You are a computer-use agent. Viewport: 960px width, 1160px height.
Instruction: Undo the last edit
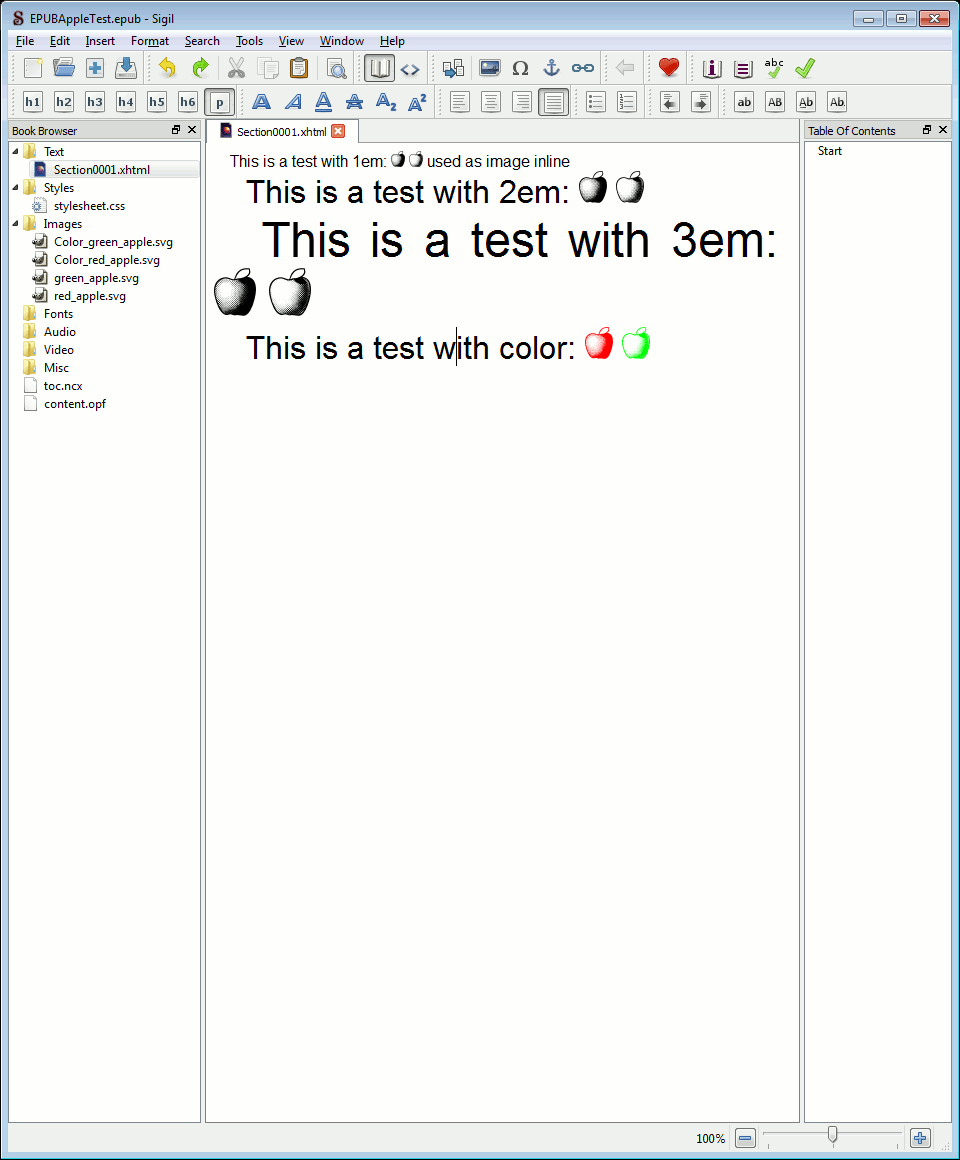[168, 68]
